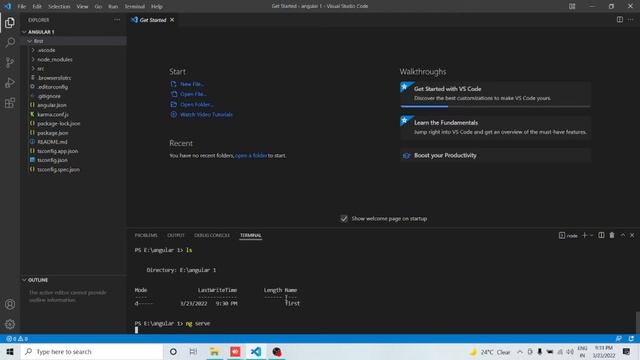Click the Open Folder link
Image resolution: width=640 pixels, height=360 pixels.
pos(197,104)
